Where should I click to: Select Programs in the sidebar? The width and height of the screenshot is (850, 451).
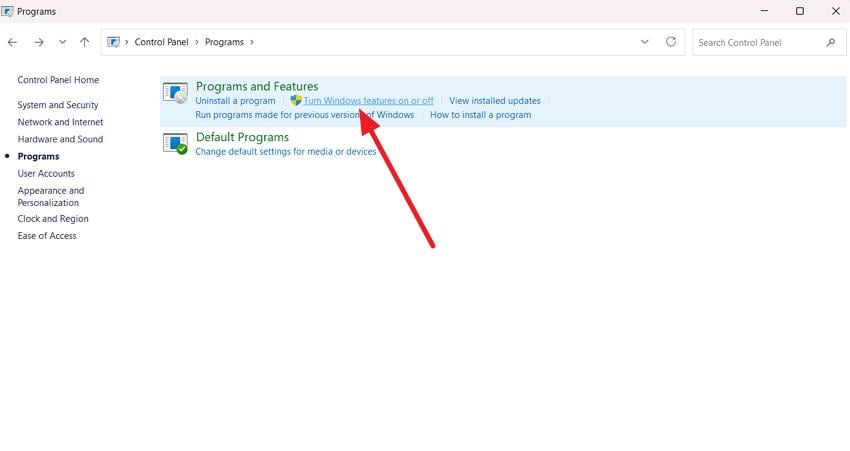38,156
